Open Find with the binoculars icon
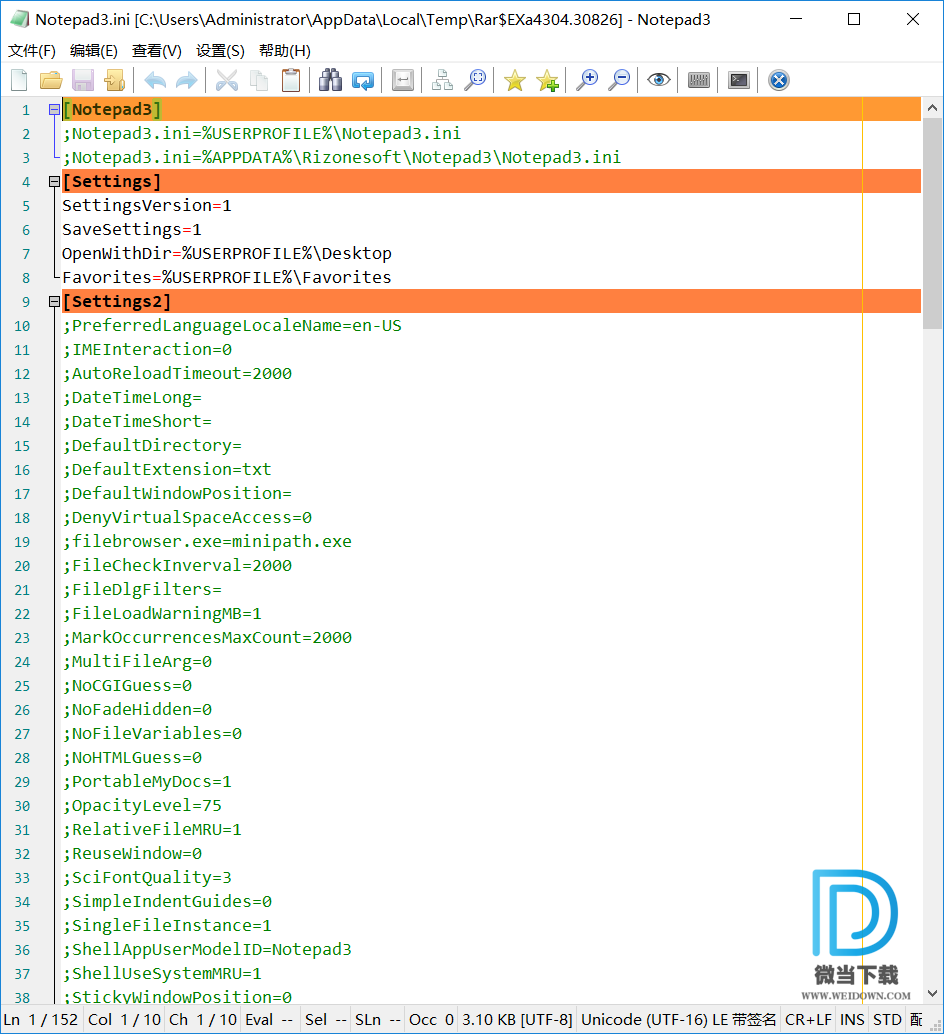The image size is (944, 1034). (330, 80)
